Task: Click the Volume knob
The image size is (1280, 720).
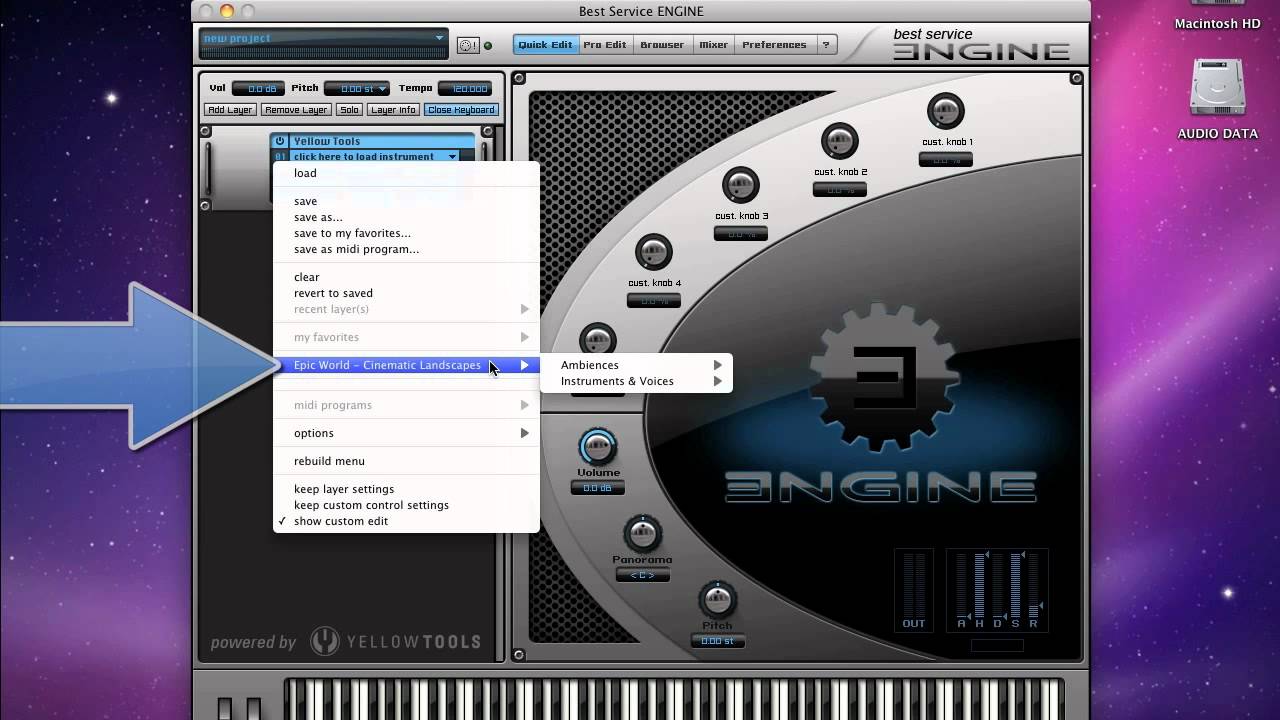Action: click(x=597, y=446)
